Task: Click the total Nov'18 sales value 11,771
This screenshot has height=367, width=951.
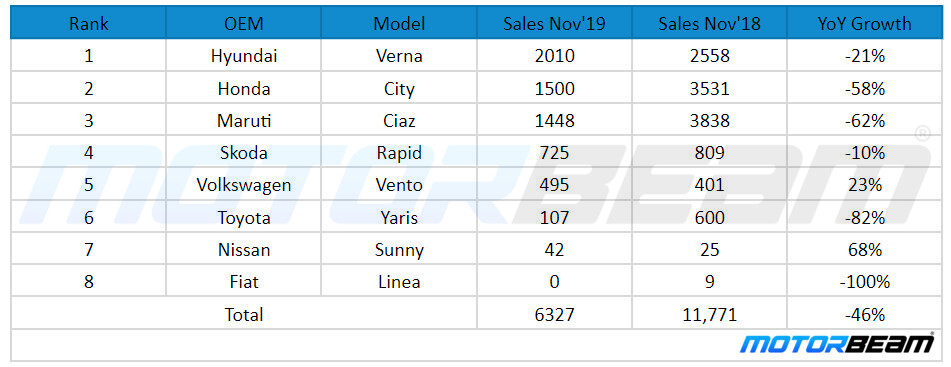Action: coord(710,314)
